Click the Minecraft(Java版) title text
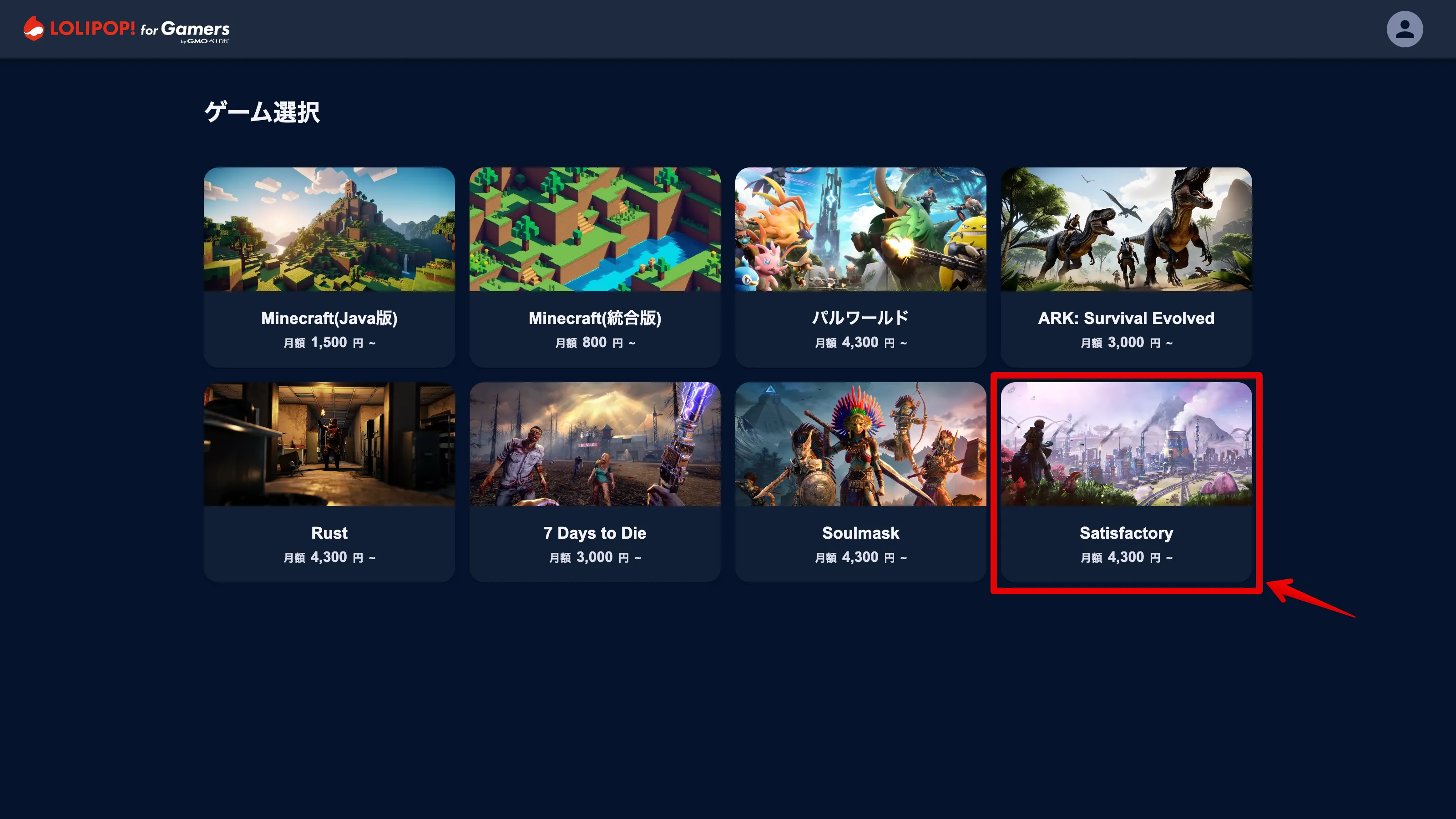1456x819 pixels. click(329, 318)
